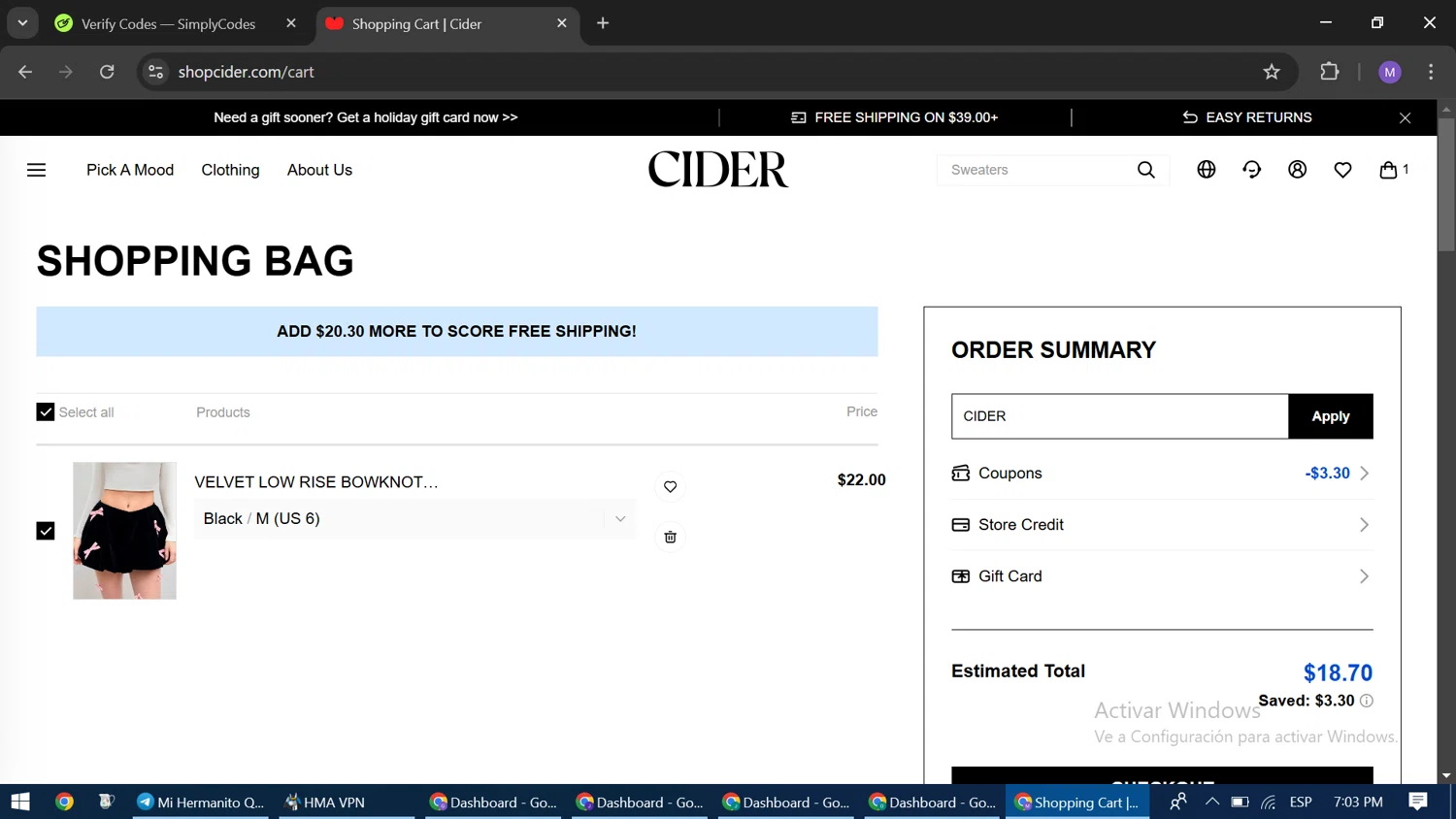Open a new browser tab
Screen dimensions: 1456x819
(x=603, y=23)
